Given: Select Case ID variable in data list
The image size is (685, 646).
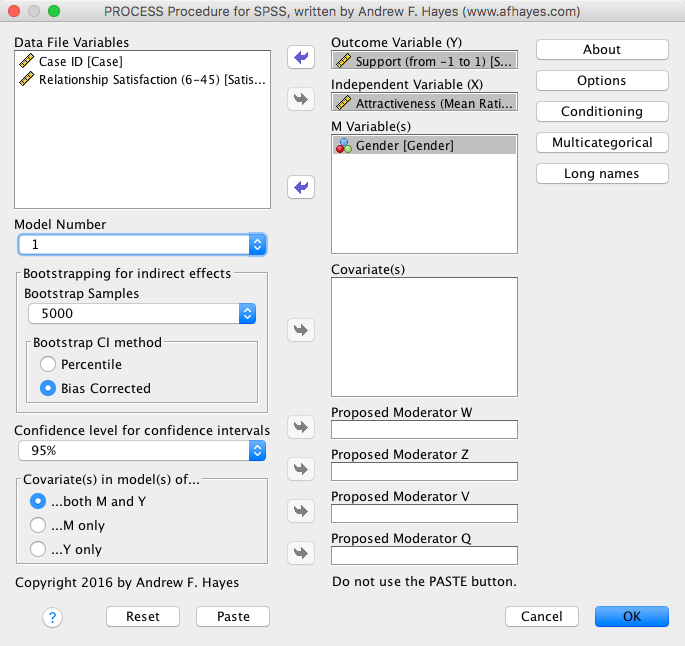Looking at the screenshot, I should (x=80, y=62).
